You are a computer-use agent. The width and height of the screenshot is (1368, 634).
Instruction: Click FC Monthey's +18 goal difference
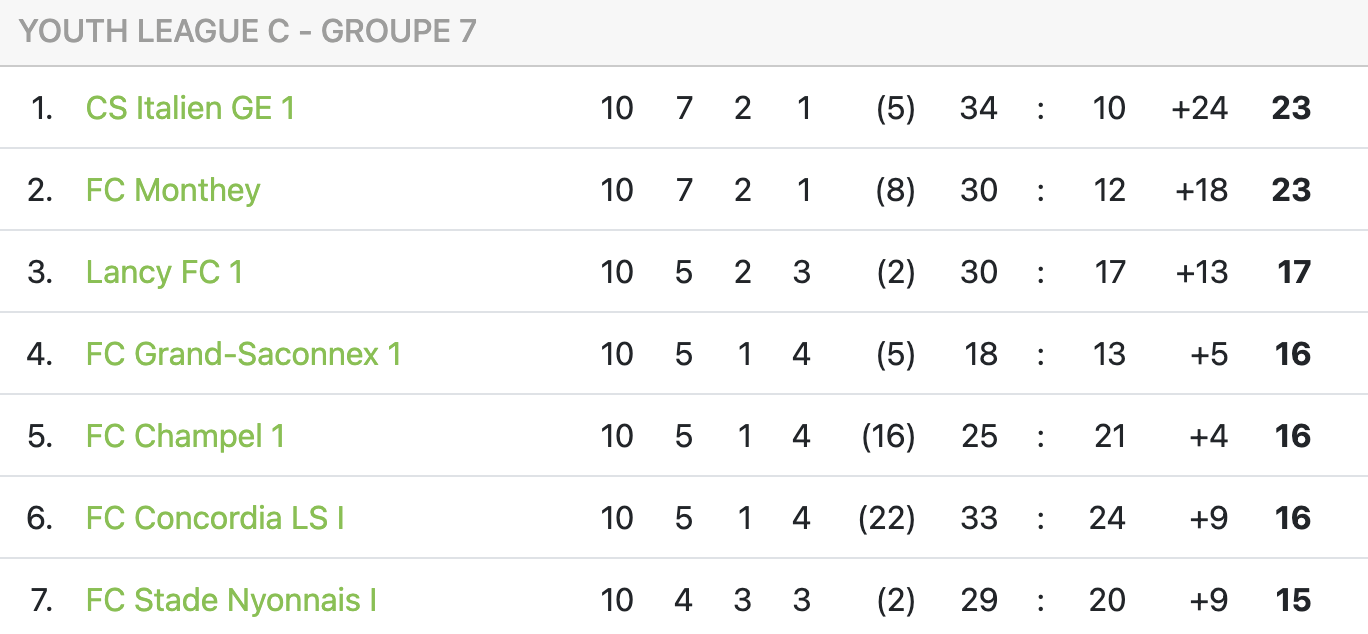coord(1199,190)
